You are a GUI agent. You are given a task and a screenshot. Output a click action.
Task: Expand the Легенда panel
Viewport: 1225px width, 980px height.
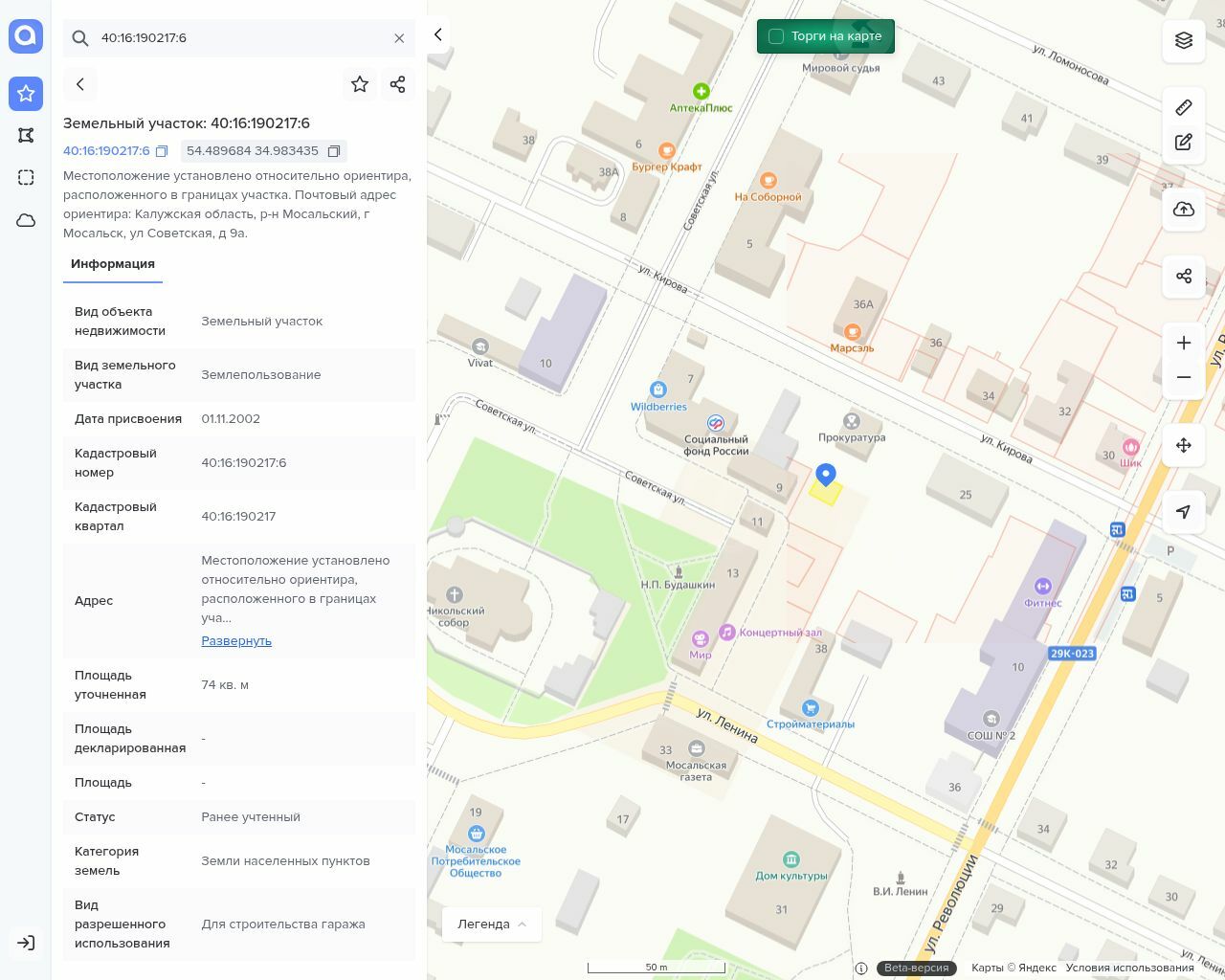tap(492, 924)
